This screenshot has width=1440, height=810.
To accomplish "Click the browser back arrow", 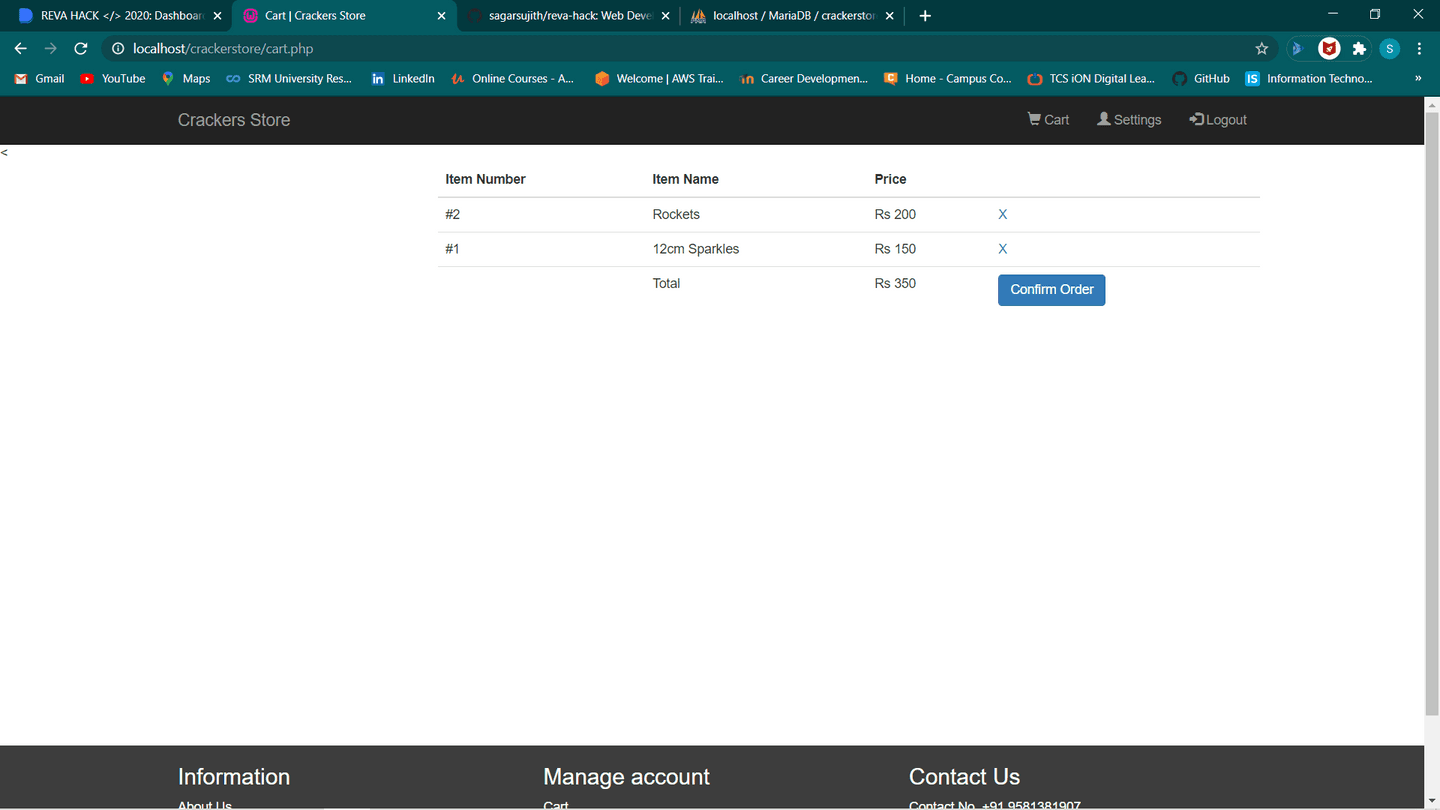I will click(x=21, y=48).
